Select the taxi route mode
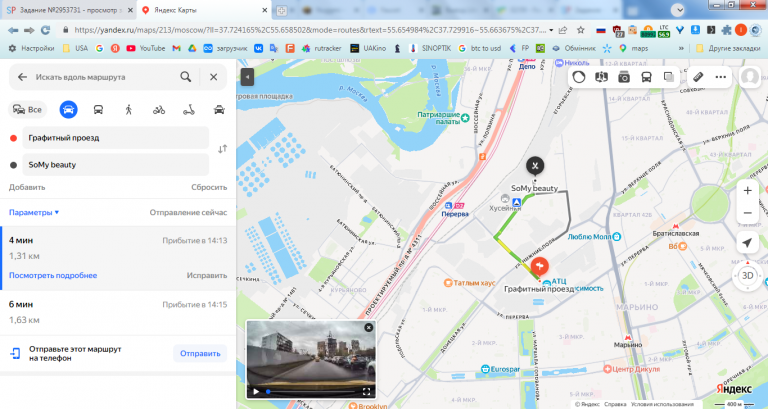Screen dimensions: 768x409 219,110
